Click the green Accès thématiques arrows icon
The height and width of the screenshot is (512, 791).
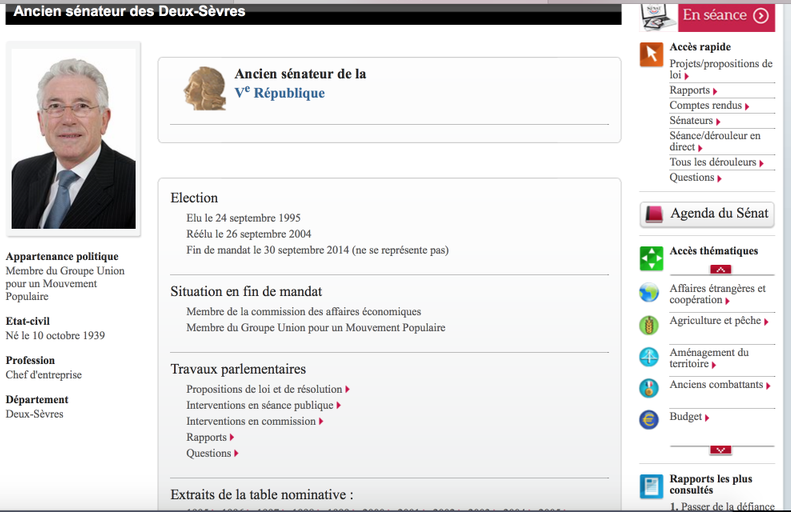coord(651,258)
